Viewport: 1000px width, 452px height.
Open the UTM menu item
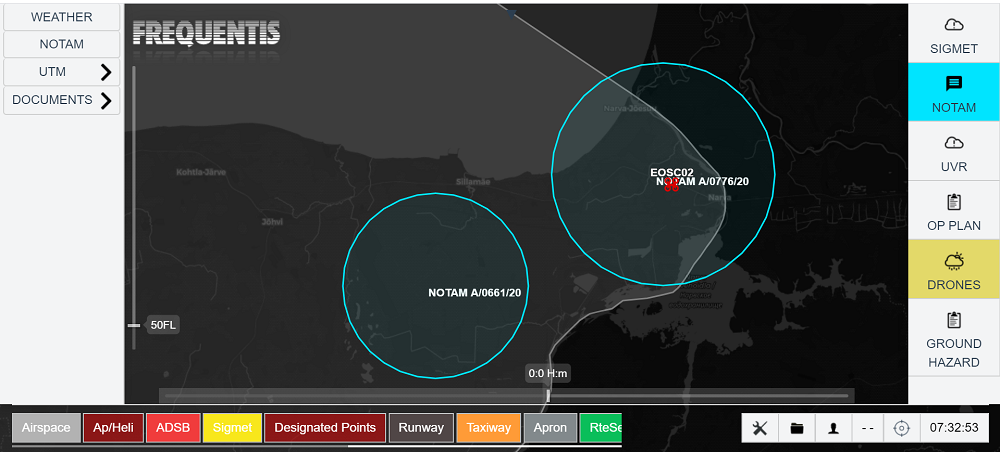click(62, 72)
